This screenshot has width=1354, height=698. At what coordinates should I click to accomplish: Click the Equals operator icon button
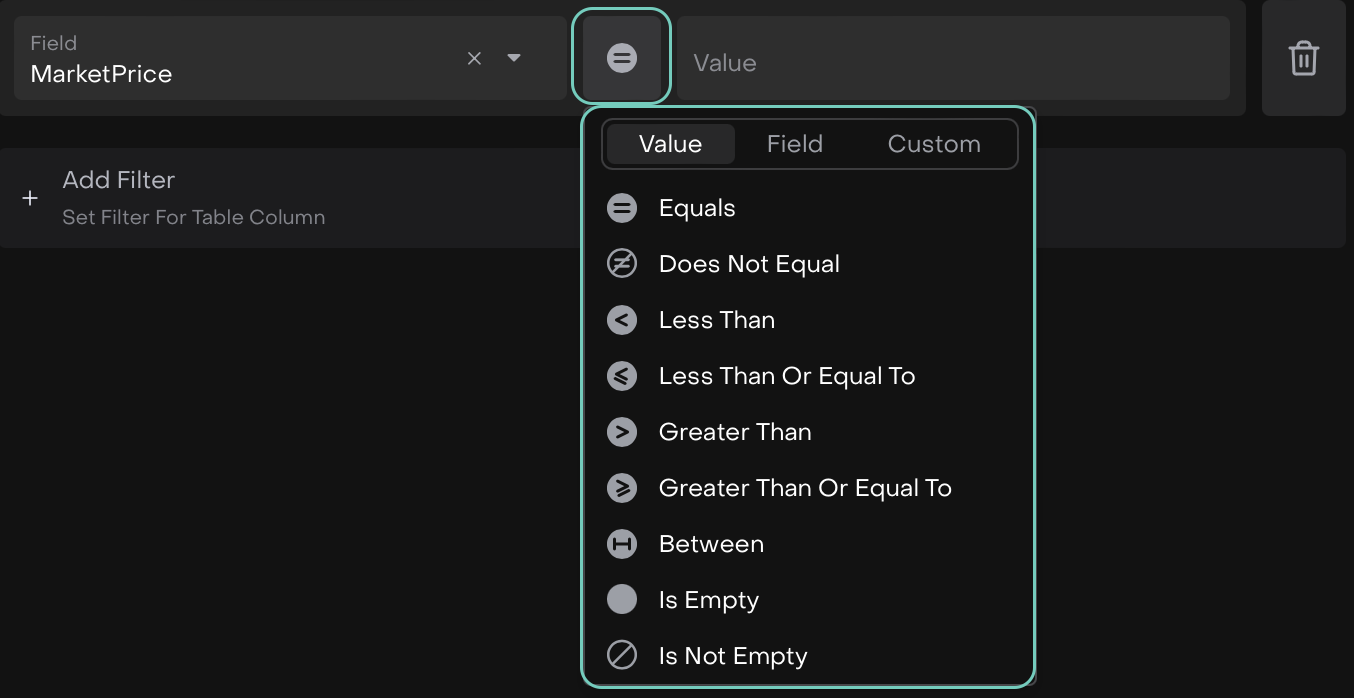coord(621,58)
